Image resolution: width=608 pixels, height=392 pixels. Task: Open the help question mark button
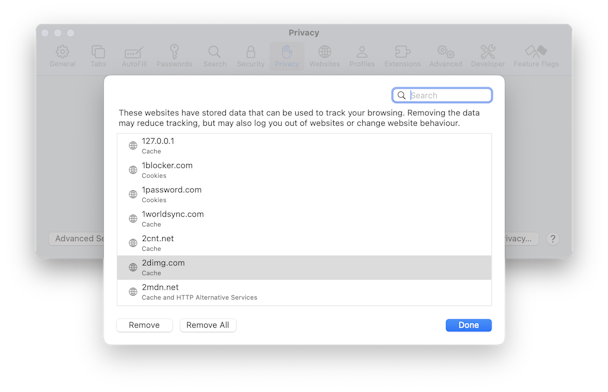coord(553,238)
